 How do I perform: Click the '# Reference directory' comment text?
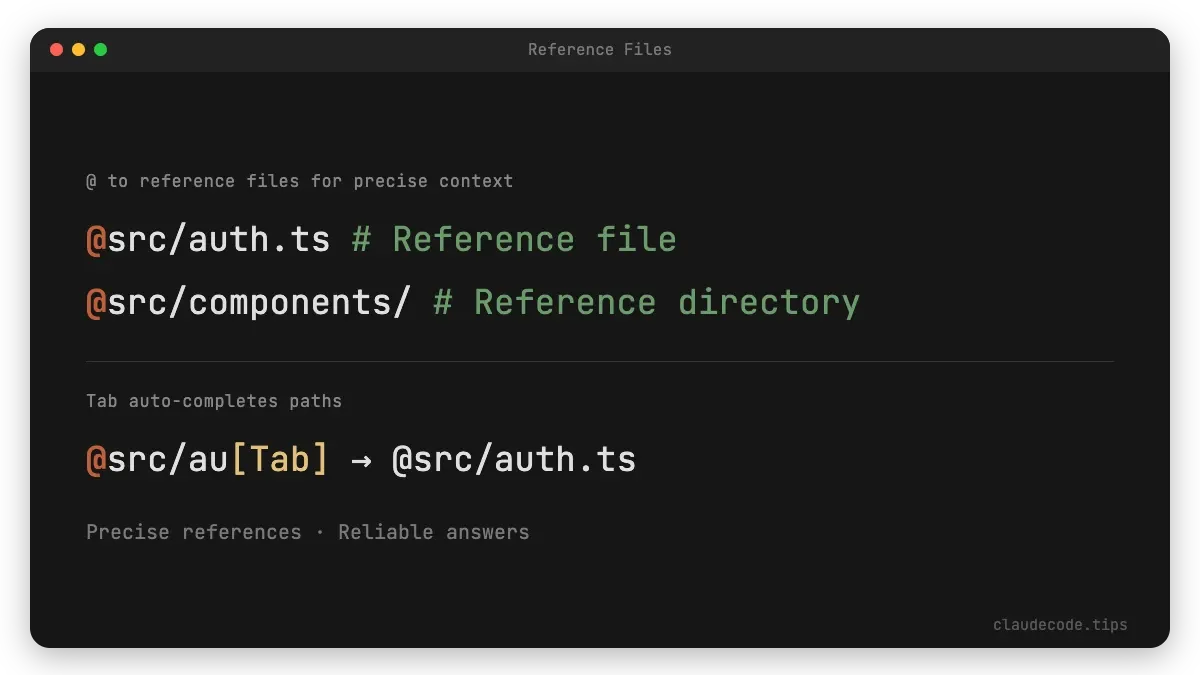click(x=648, y=301)
